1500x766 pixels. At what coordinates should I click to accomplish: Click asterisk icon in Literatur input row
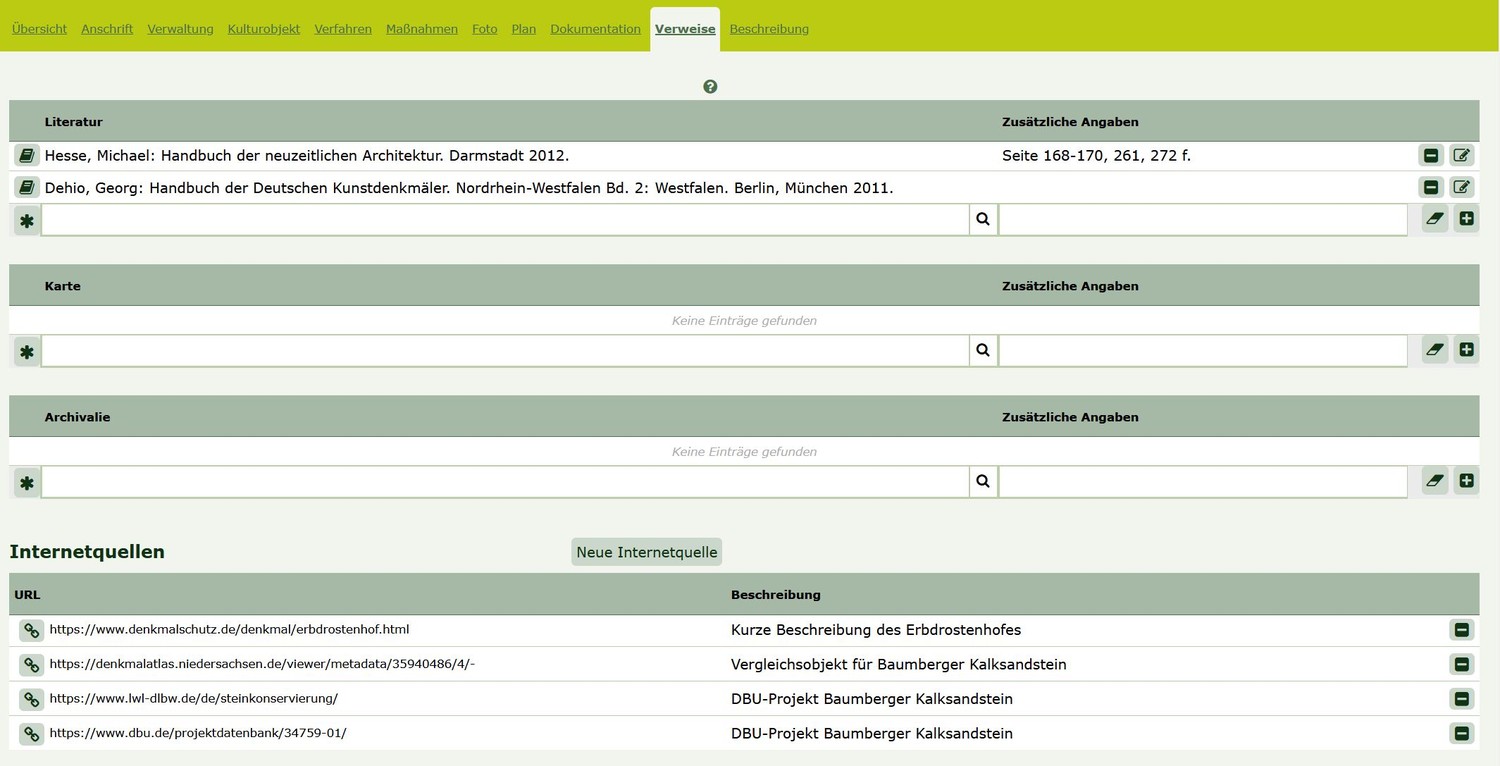(x=27, y=221)
